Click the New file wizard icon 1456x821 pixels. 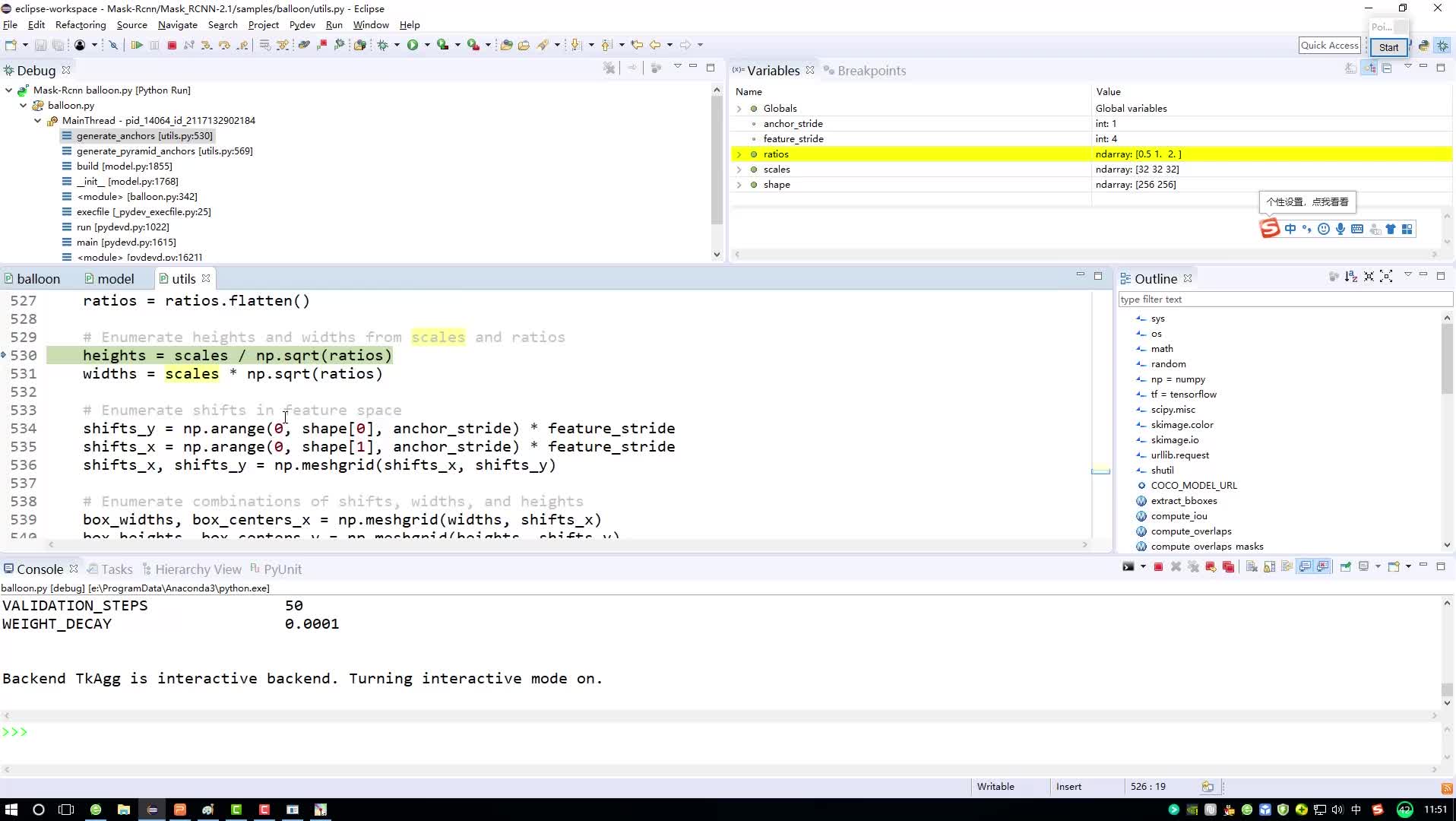[11, 46]
